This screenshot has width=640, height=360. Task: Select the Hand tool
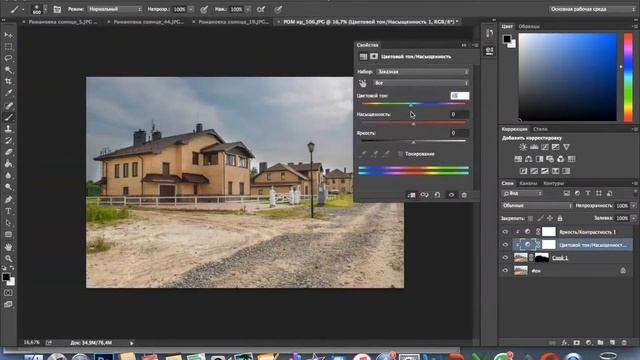pos(8,247)
